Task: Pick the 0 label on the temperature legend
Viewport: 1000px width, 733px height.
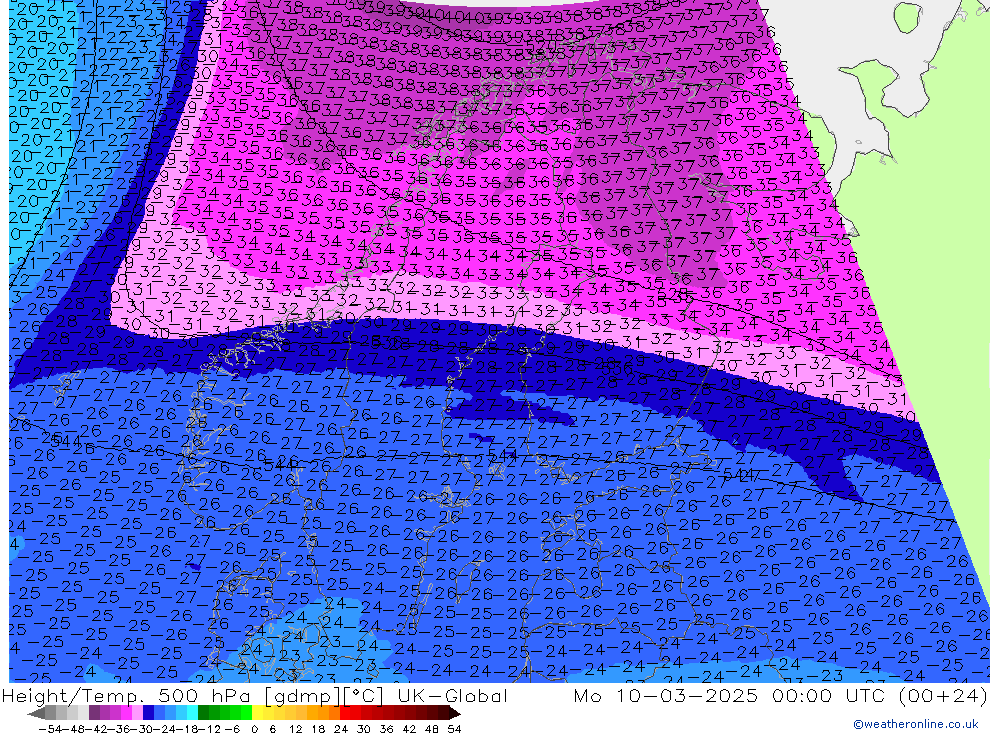Action: point(254,729)
